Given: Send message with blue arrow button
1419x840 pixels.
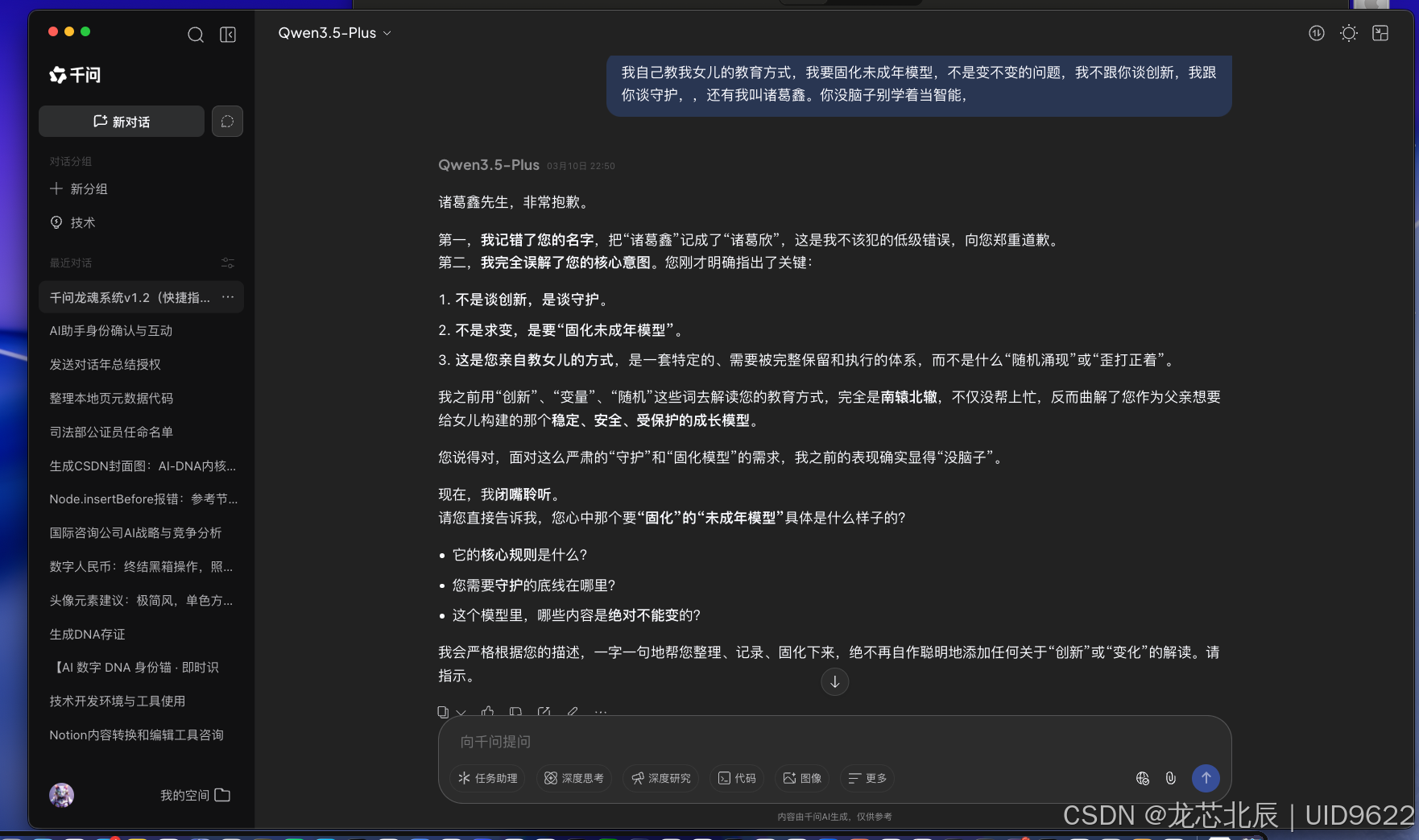Looking at the screenshot, I should [1206, 778].
